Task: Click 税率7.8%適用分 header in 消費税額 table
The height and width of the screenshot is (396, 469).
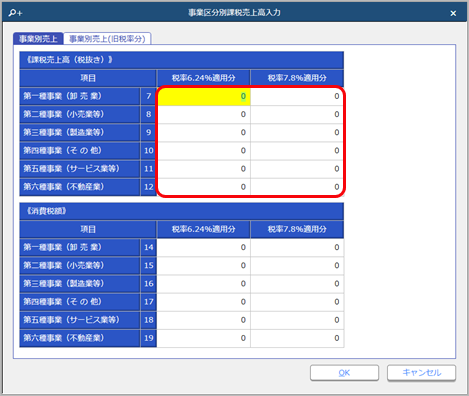Action: (x=297, y=229)
